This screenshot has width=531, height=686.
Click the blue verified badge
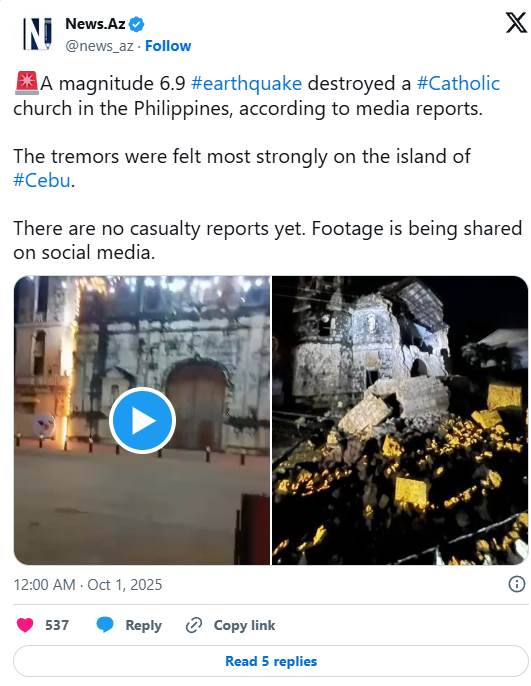[136, 24]
